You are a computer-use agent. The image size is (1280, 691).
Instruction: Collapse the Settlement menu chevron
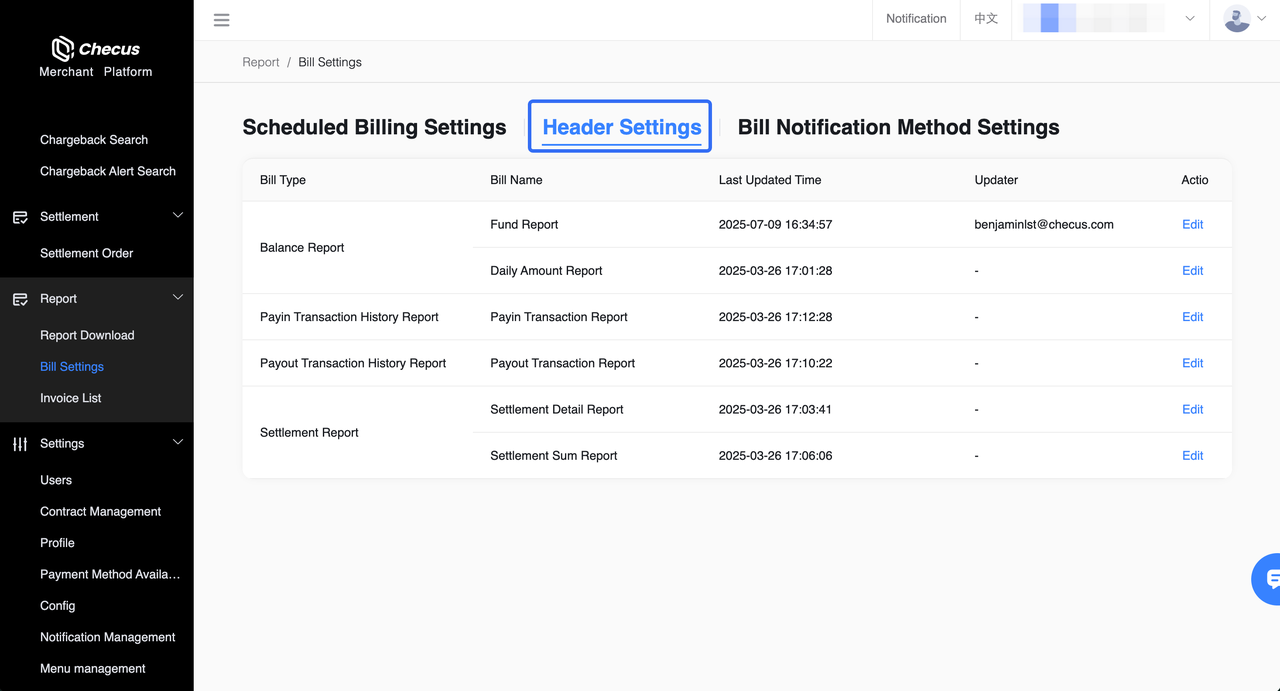coord(178,216)
